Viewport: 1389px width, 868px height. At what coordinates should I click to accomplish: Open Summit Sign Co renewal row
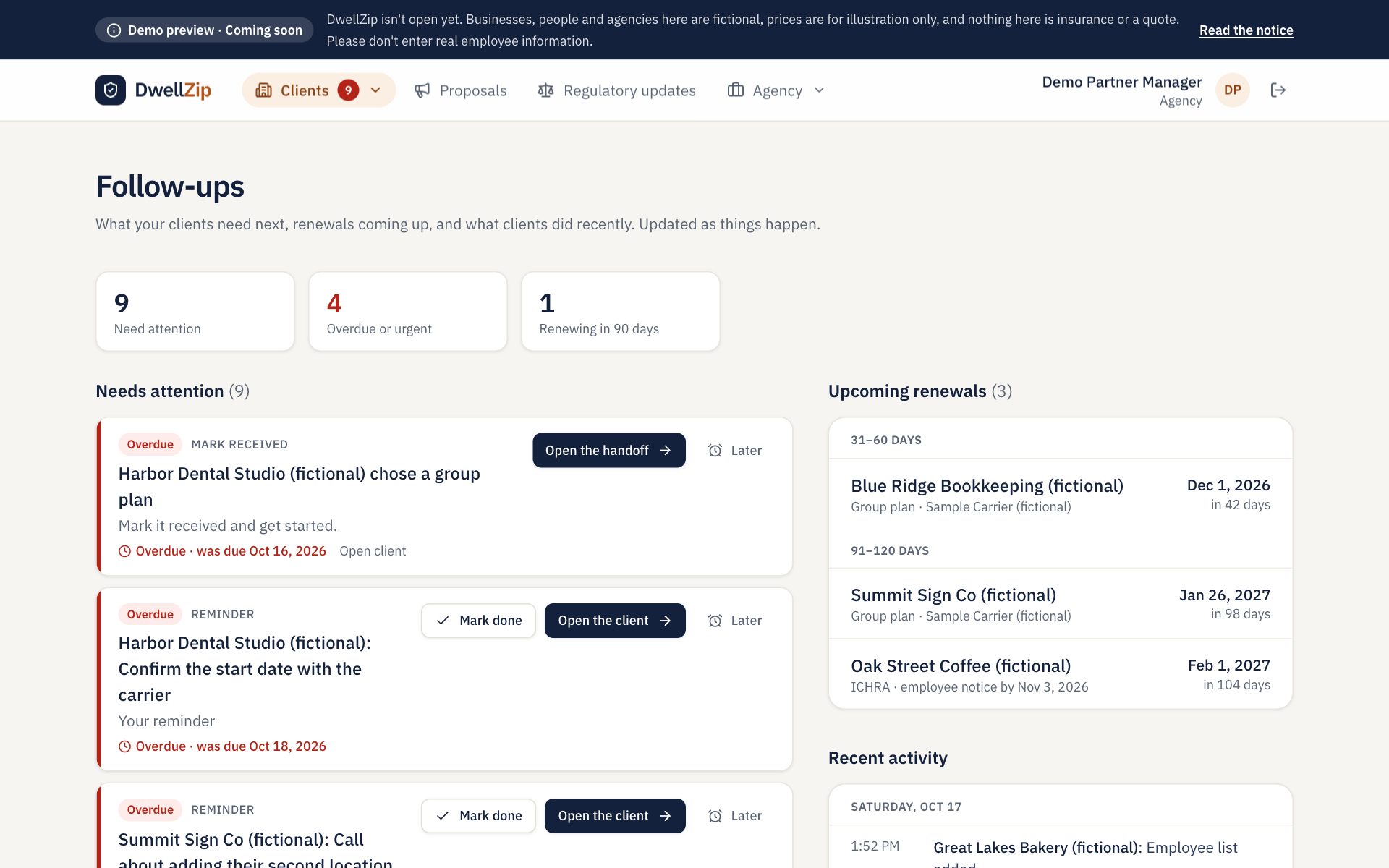pyautogui.click(x=1061, y=605)
